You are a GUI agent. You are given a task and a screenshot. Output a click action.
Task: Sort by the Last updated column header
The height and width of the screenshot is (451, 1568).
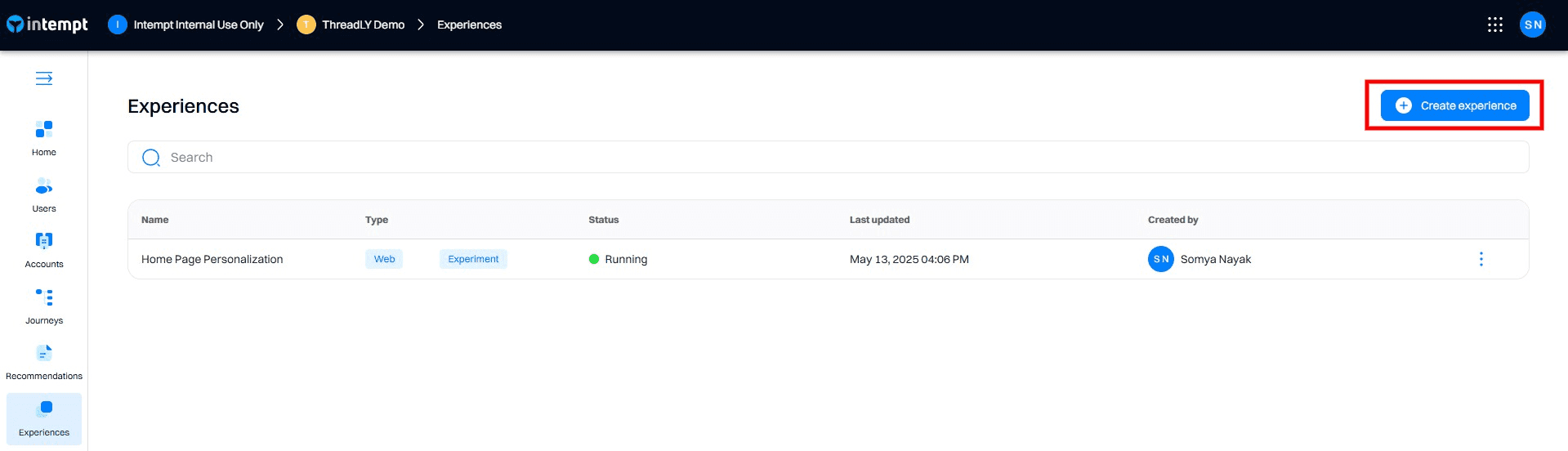click(879, 220)
